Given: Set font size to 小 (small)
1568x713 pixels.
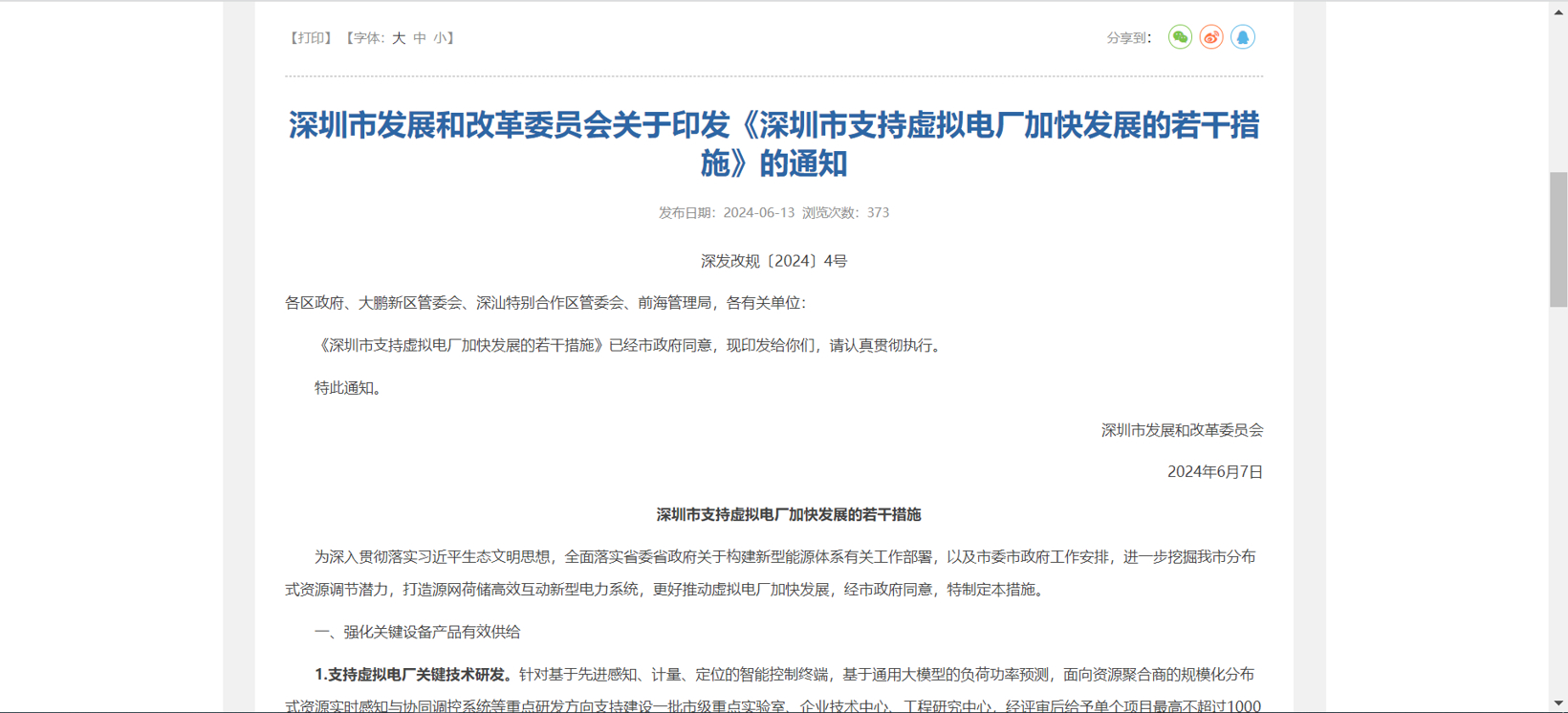Looking at the screenshot, I should 440,38.
